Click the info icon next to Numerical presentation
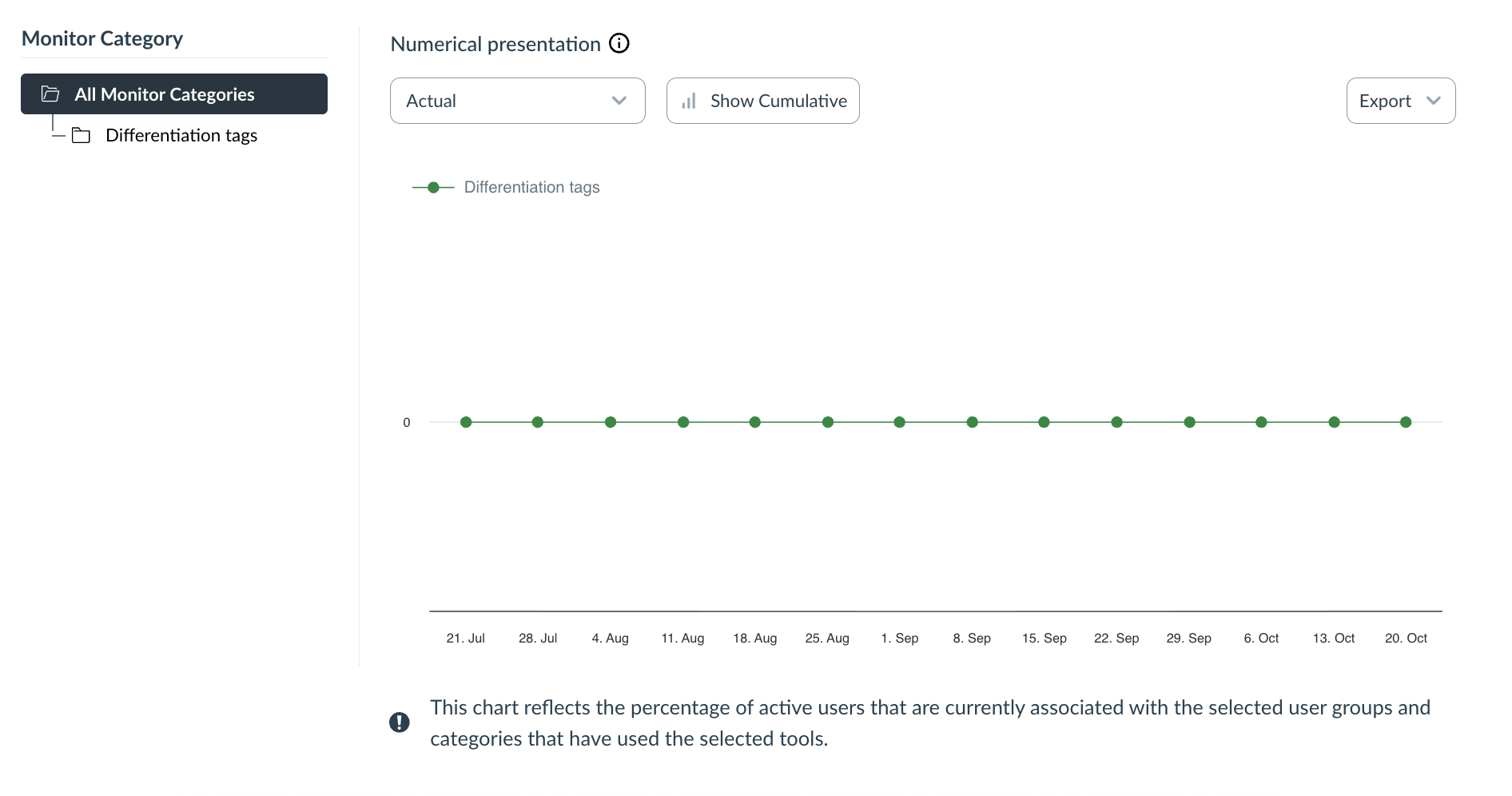Image resolution: width=1512 pixels, height=796 pixels. [x=619, y=43]
